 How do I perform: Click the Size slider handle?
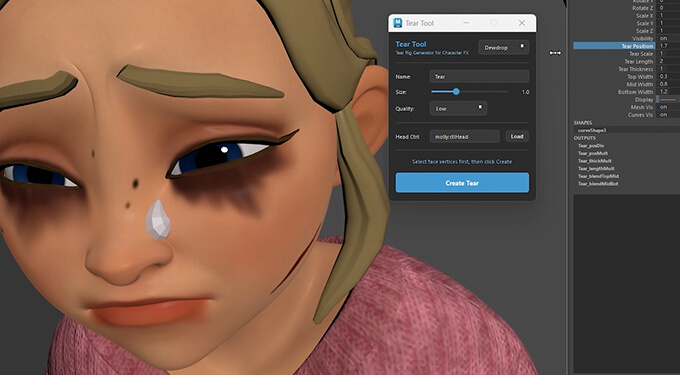tap(456, 91)
